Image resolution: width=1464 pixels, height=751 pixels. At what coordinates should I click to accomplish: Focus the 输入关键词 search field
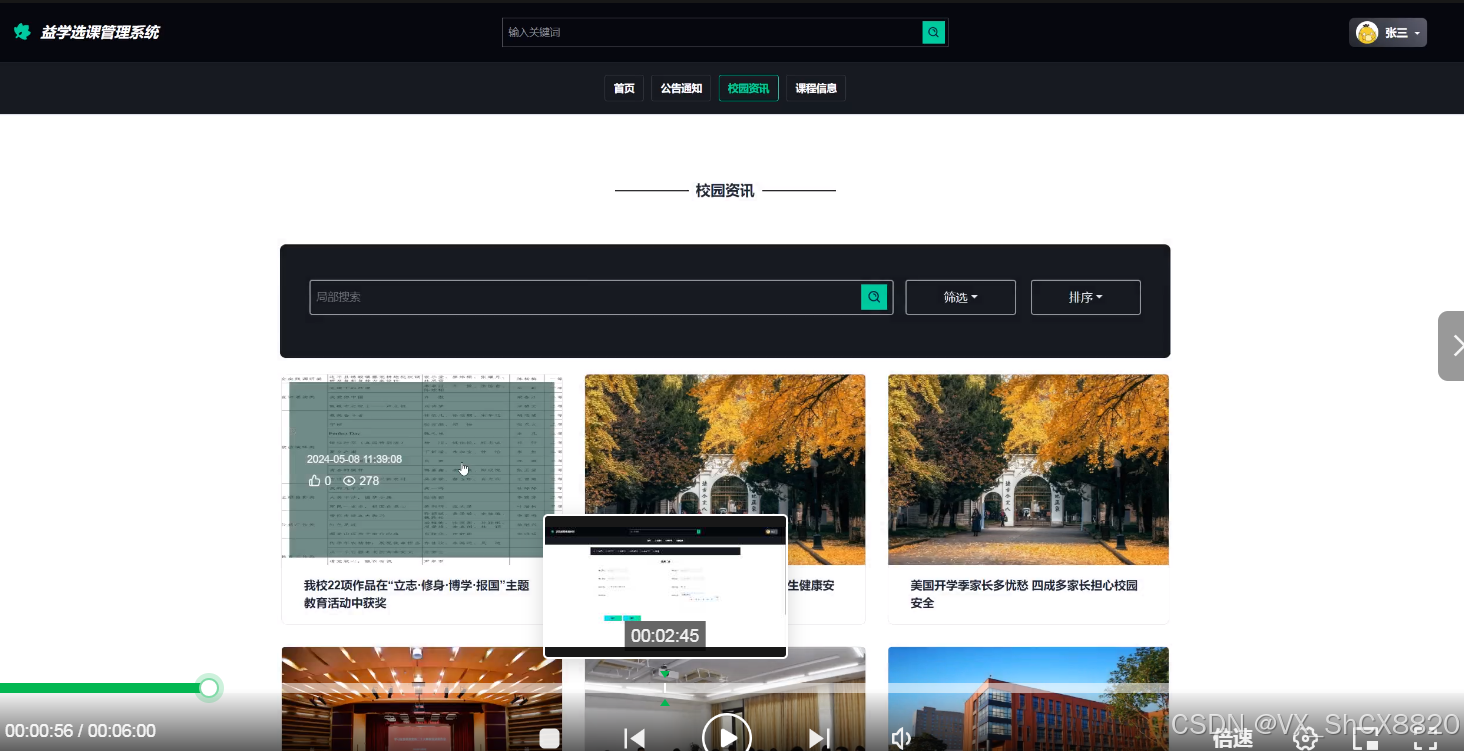tap(712, 32)
